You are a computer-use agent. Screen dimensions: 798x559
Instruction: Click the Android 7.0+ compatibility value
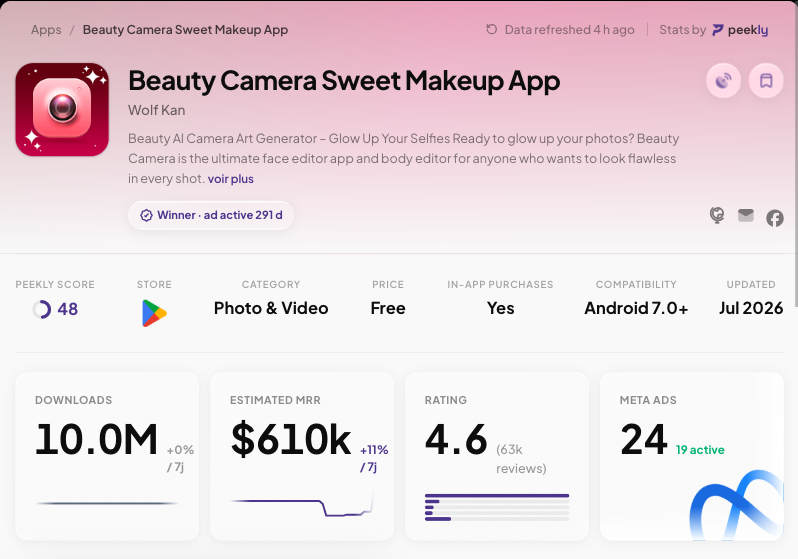636,308
